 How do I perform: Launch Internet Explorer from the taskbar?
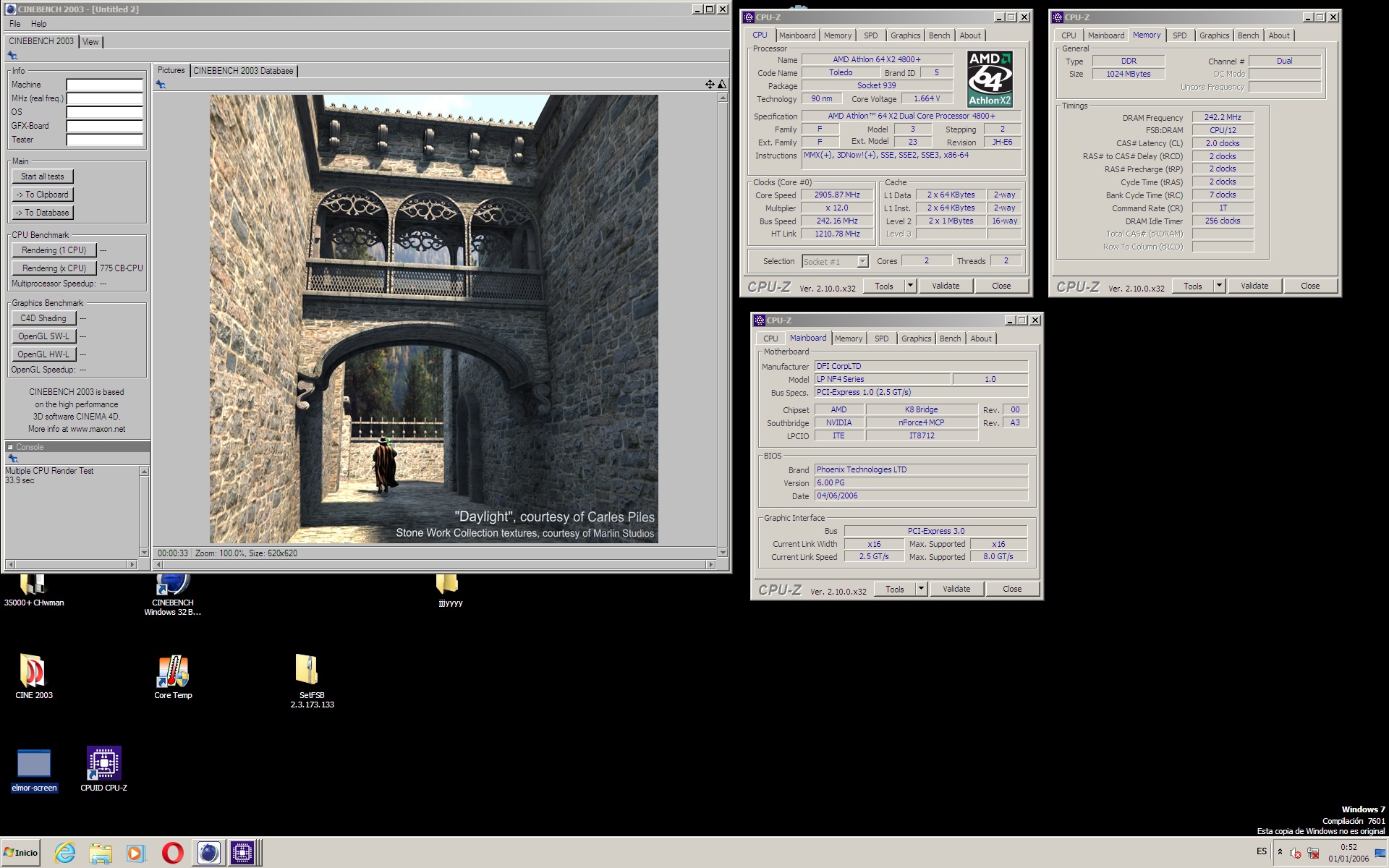click(x=65, y=853)
